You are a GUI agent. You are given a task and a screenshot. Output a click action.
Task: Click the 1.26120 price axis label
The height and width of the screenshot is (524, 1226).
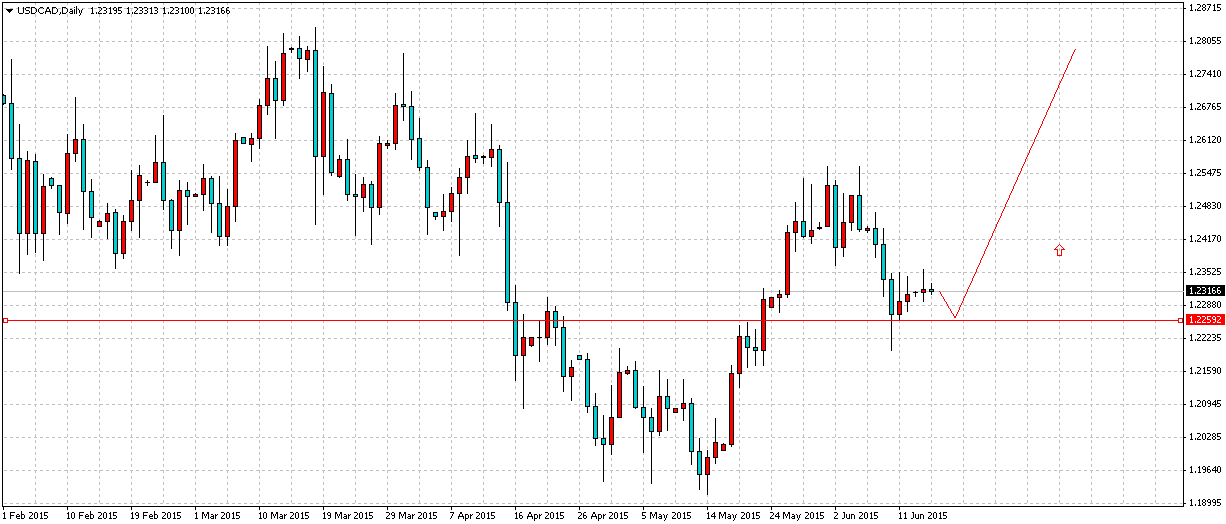pos(1204,140)
